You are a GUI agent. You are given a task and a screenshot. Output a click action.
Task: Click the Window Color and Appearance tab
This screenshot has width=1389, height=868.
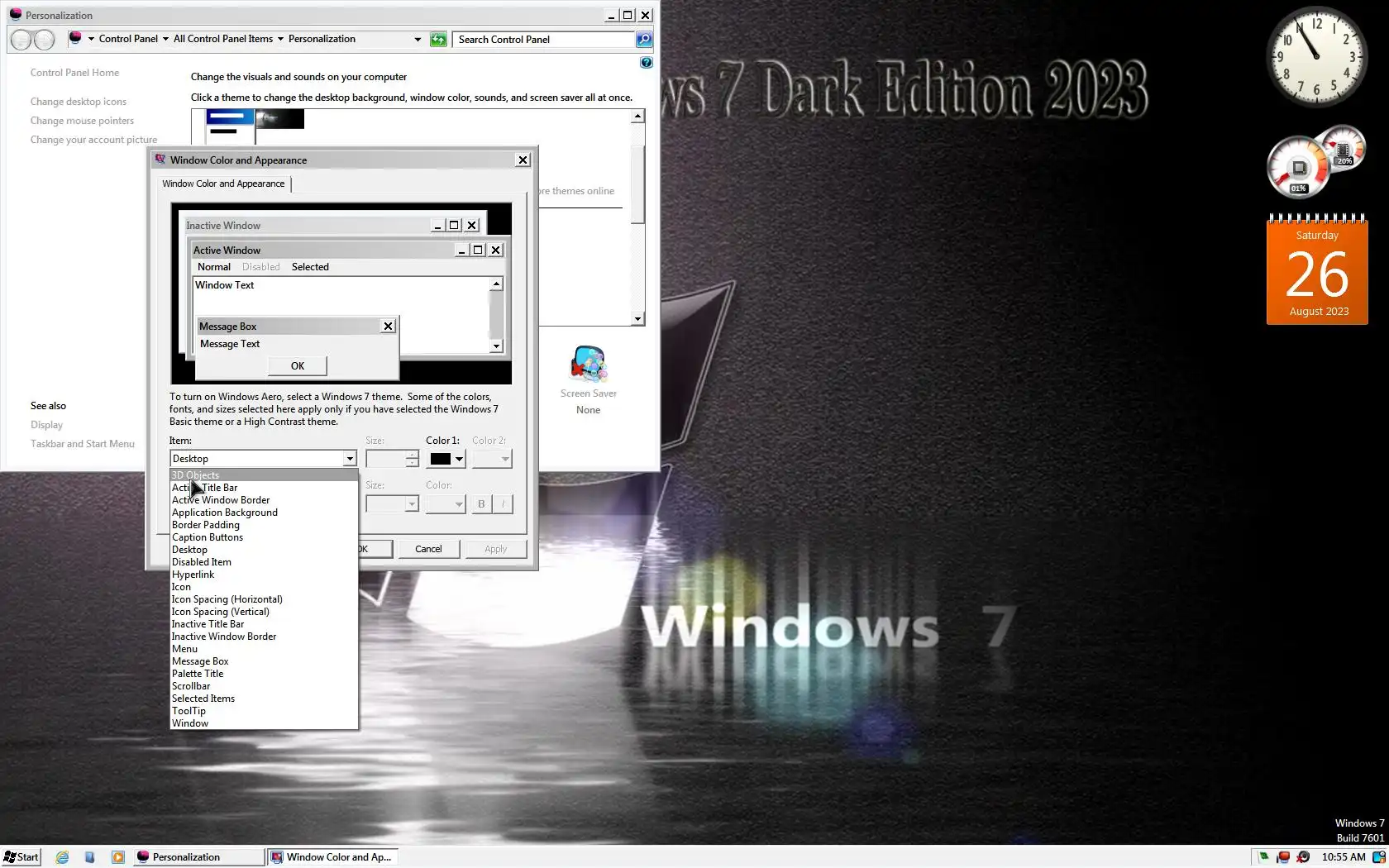(223, 184)
